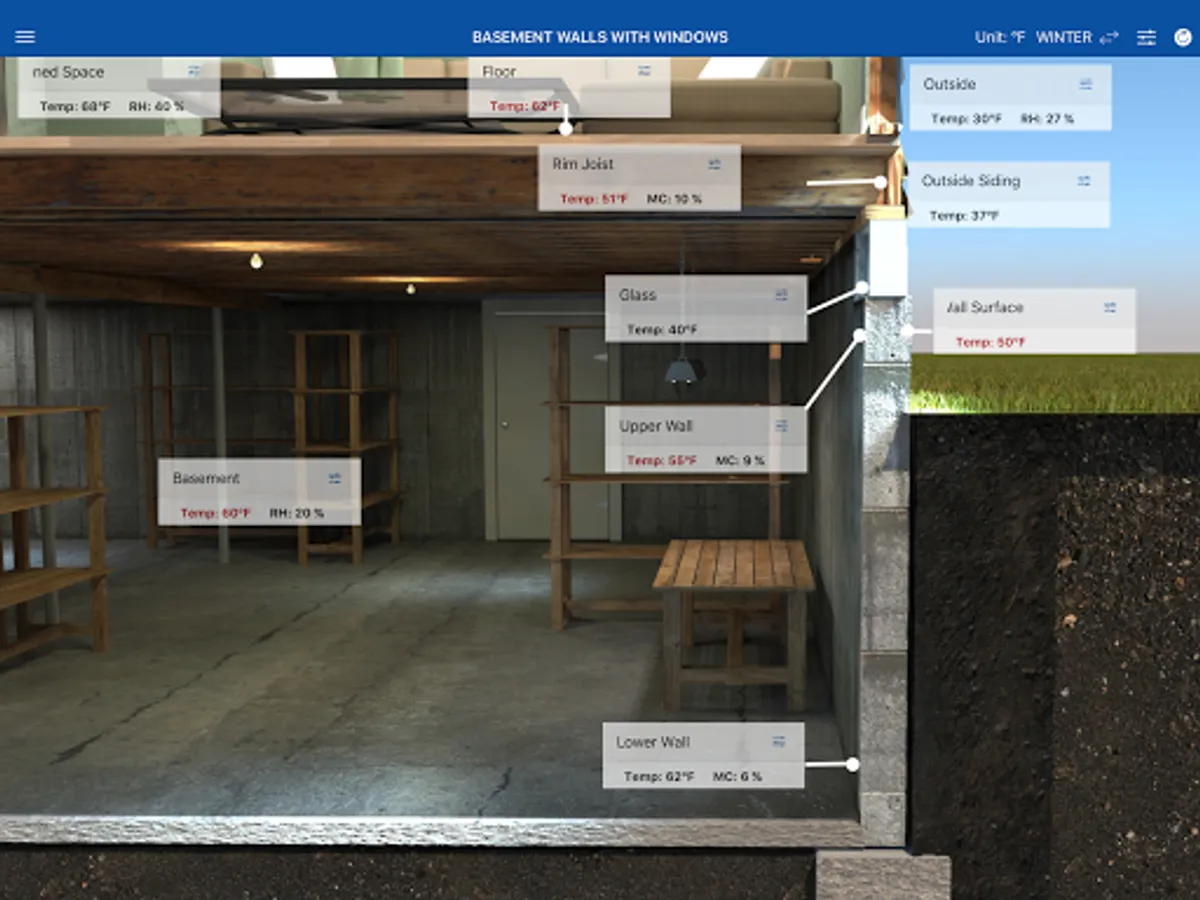Select the Floor Temp 62°F value
The image size is (1200, 900).
(x=525, y=106)
